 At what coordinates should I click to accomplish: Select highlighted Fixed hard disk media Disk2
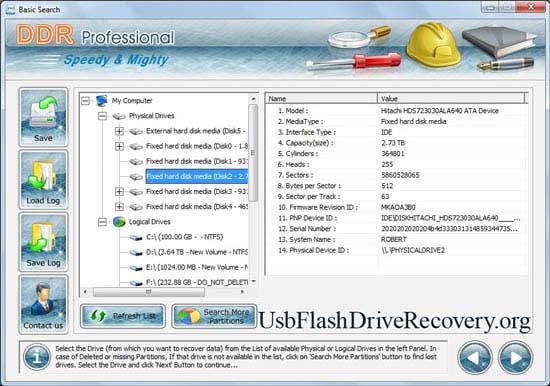point(197,177)
